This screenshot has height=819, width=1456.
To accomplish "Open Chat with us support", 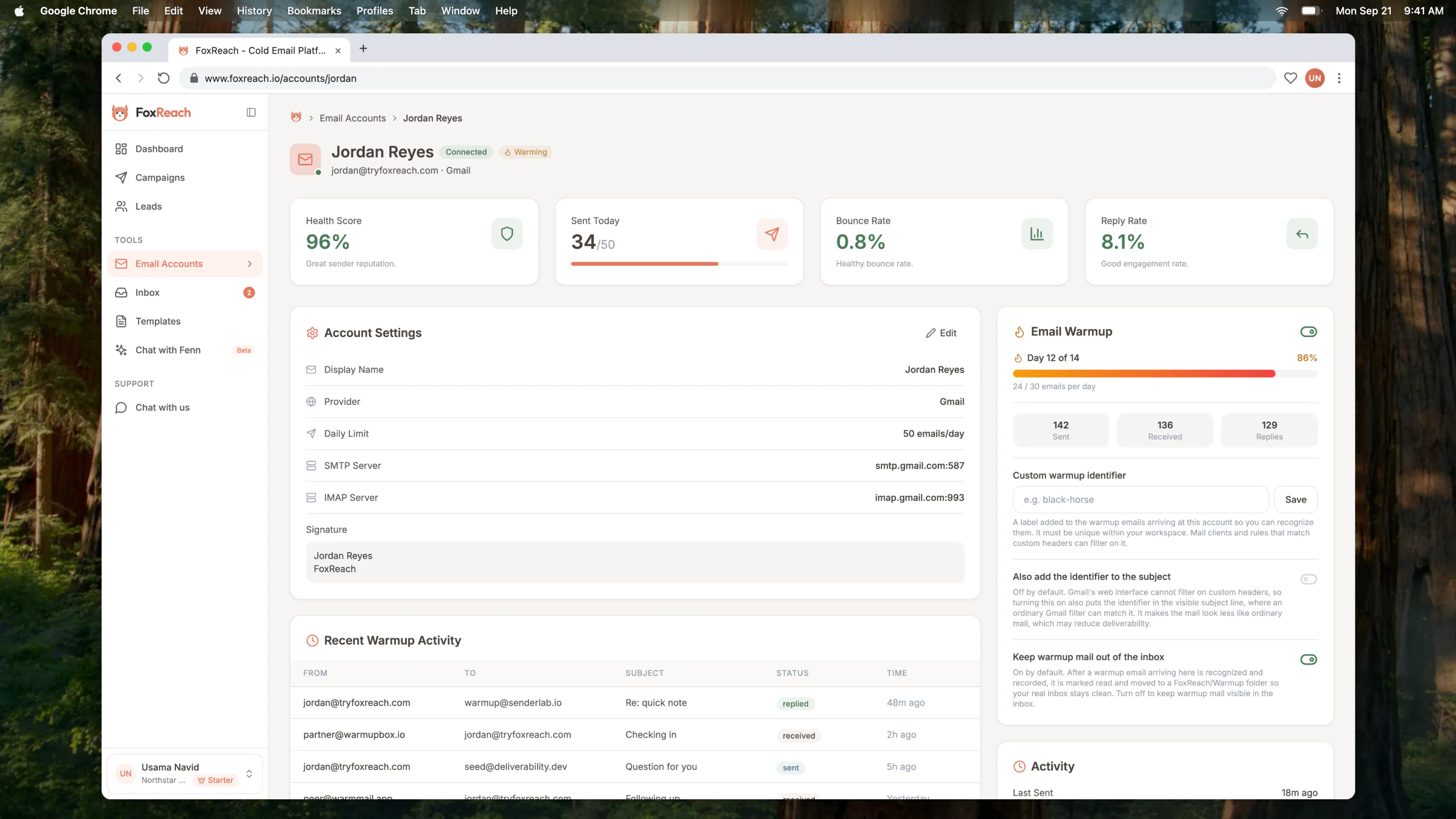I will [x=185, y=407].
